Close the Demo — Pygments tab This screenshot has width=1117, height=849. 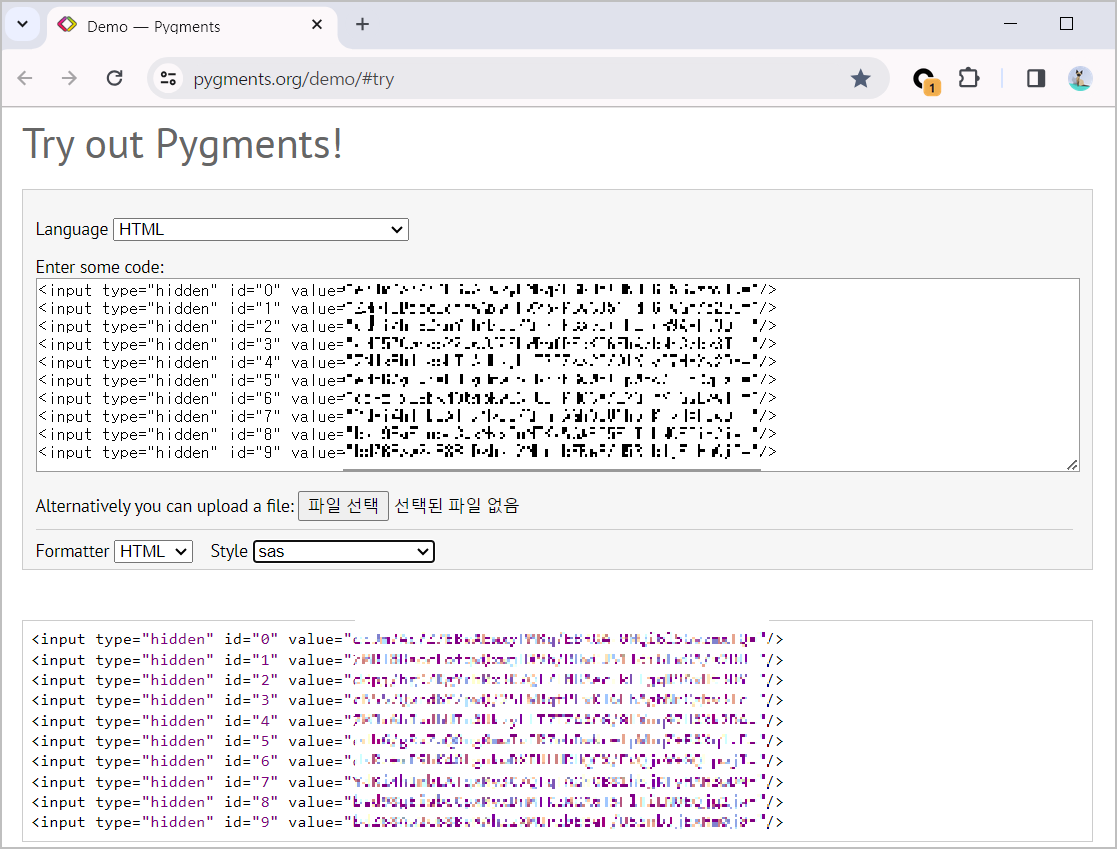[317, 25]
